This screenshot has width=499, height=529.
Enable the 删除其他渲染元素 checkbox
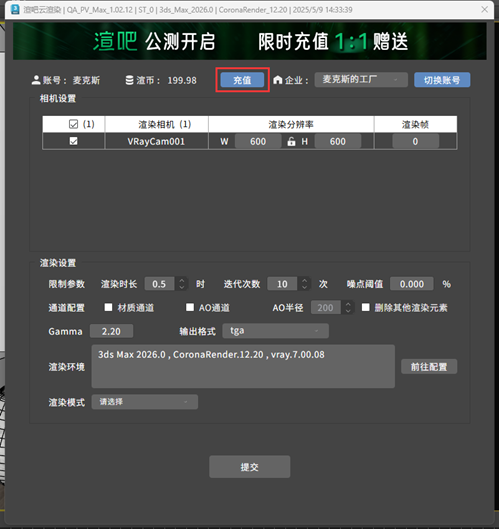point(366,307)
